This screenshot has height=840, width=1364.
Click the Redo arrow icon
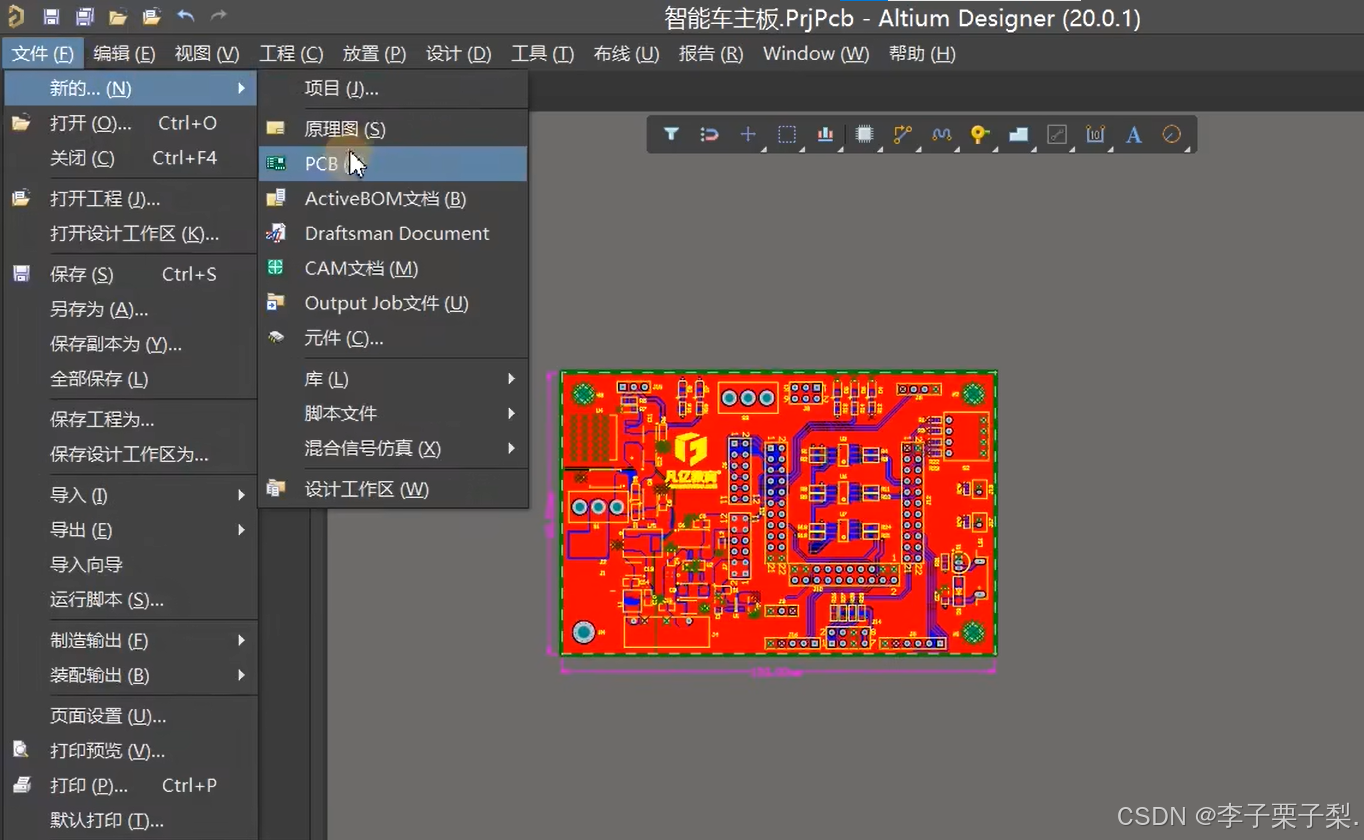[x=219, y=16]
